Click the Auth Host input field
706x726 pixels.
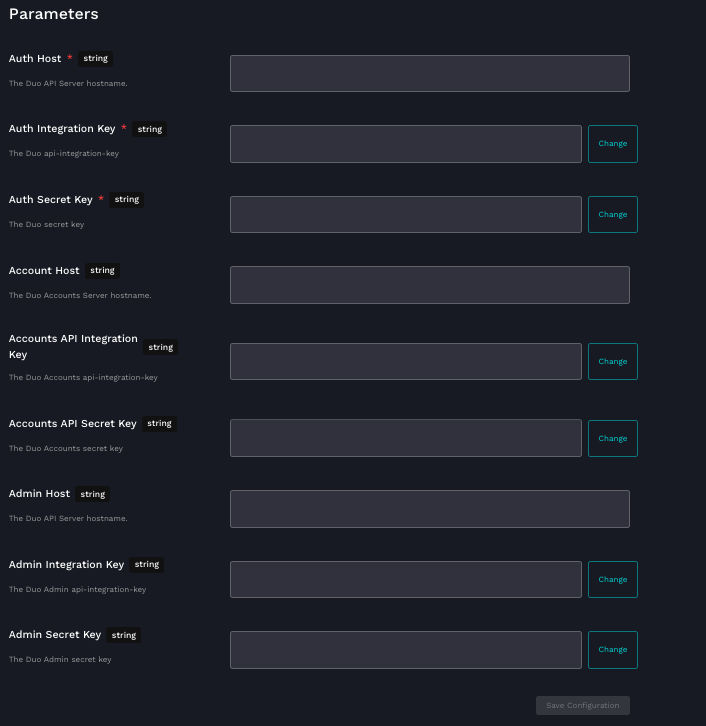tap(429, 73)
